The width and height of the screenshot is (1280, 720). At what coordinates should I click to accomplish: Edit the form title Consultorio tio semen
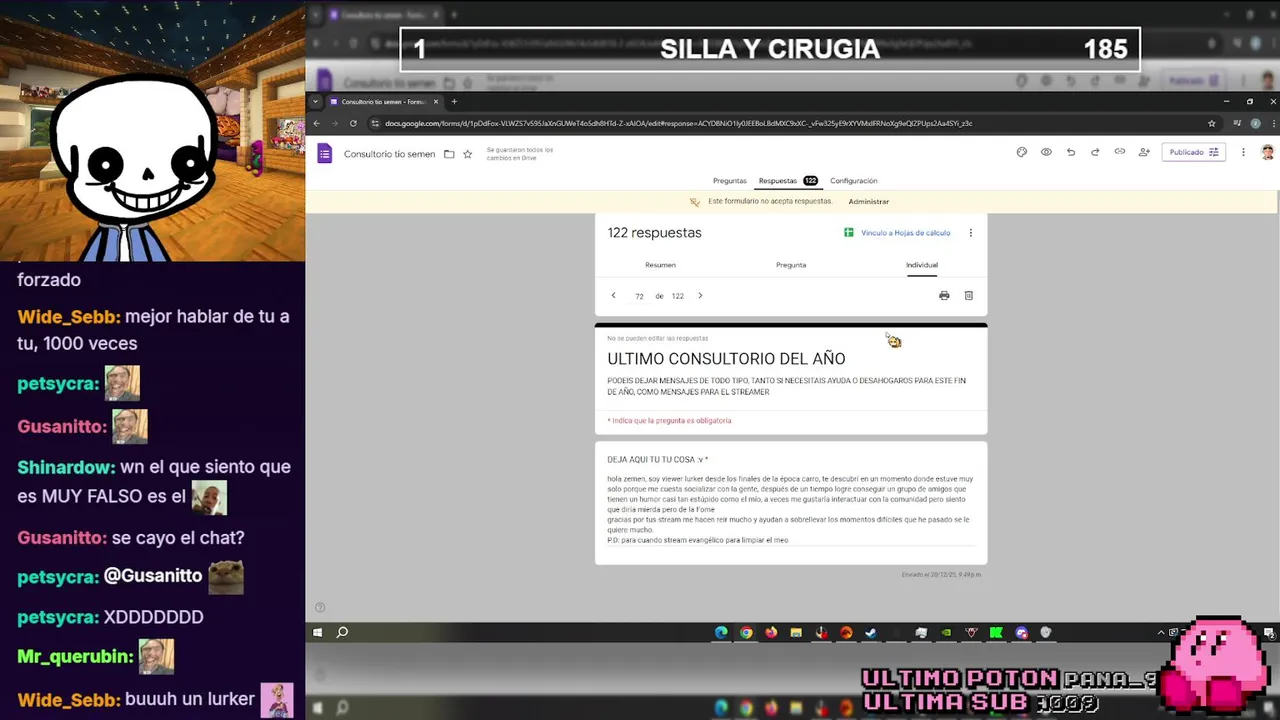(389, 154)
